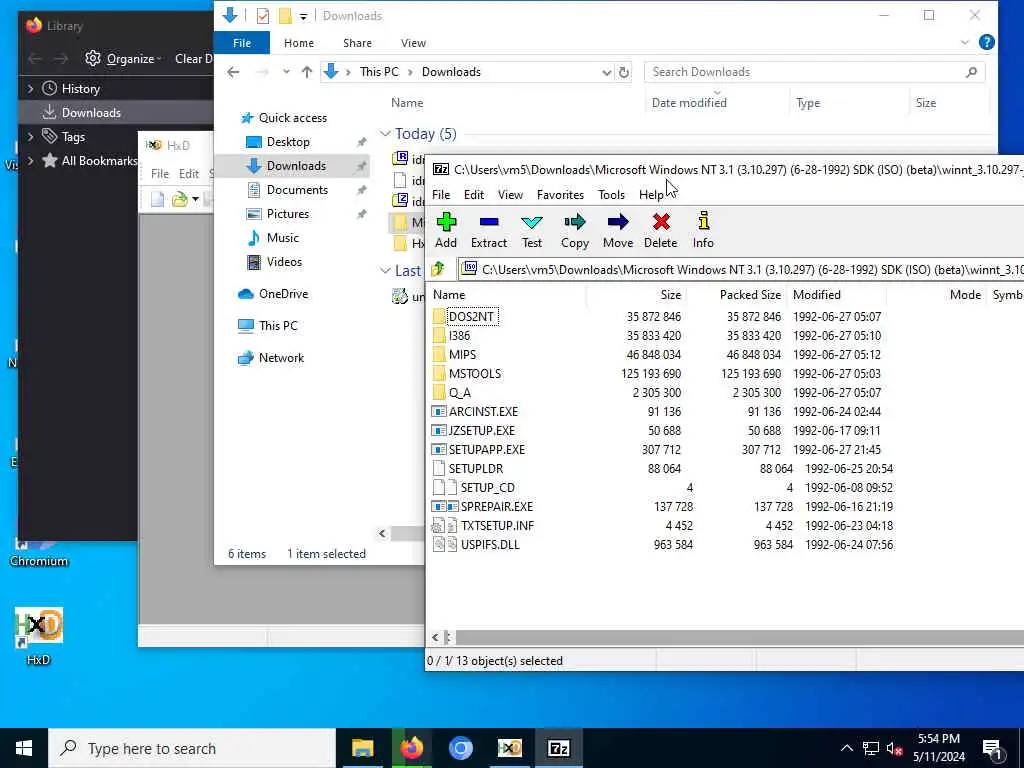Click the Explorer Help question mark icon

(x=987, y=42)
